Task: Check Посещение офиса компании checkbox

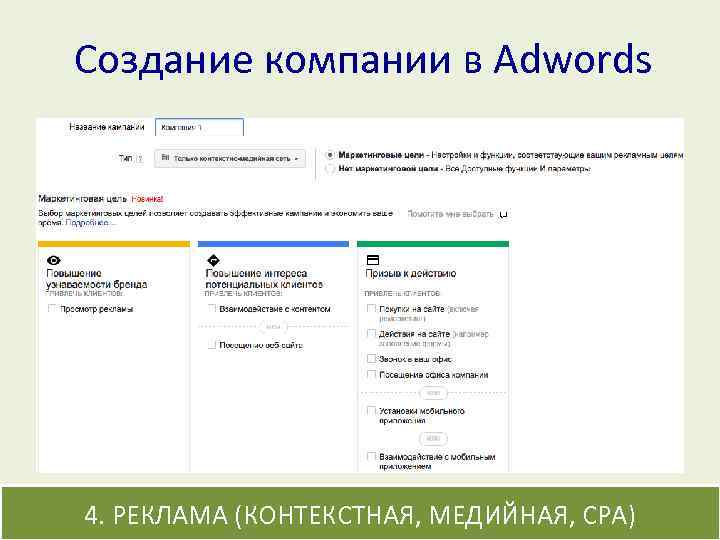Action: tap(371, 375)
